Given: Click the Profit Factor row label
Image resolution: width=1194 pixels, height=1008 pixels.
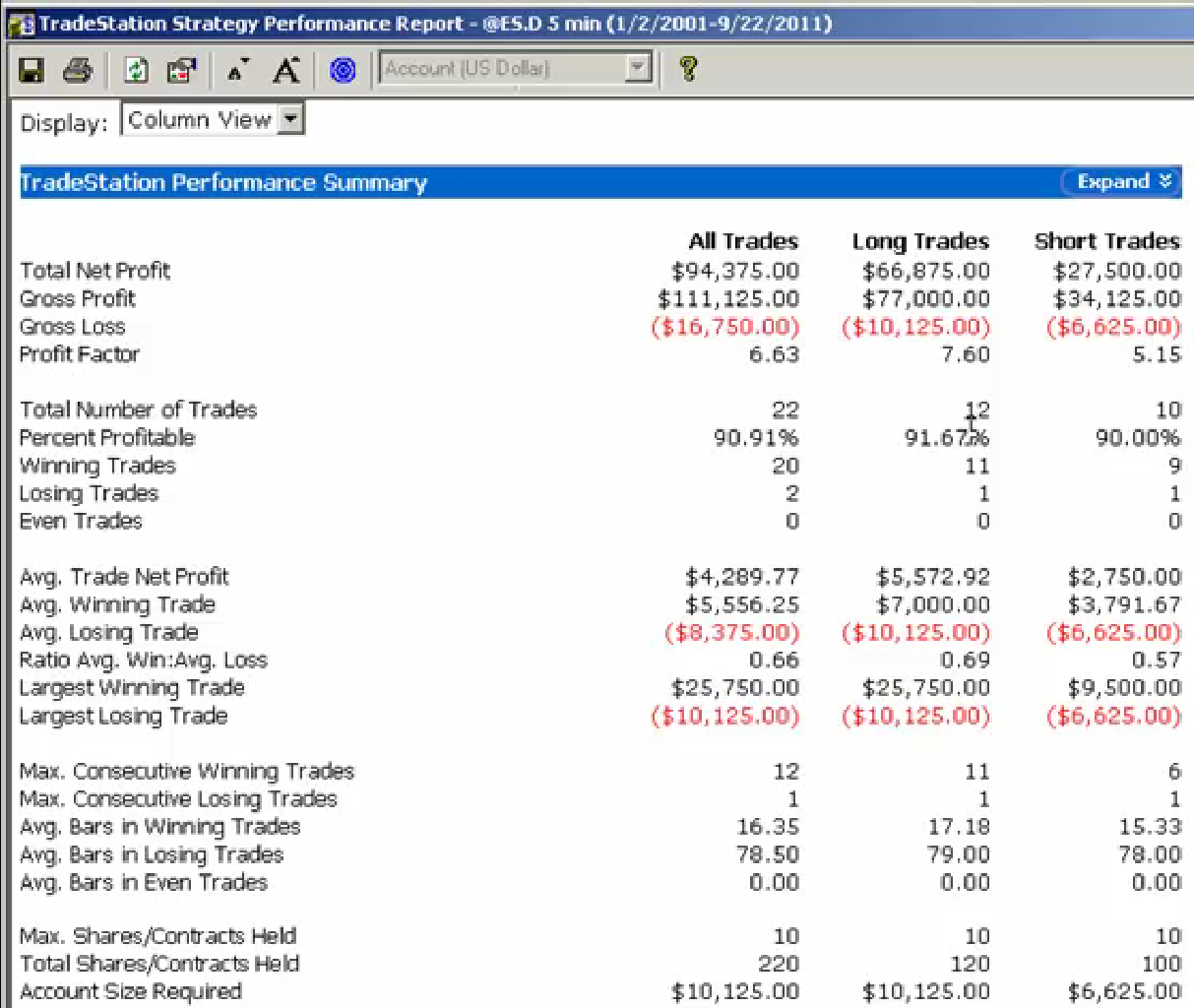Looking at the screenshot, I should pos(80,354).
